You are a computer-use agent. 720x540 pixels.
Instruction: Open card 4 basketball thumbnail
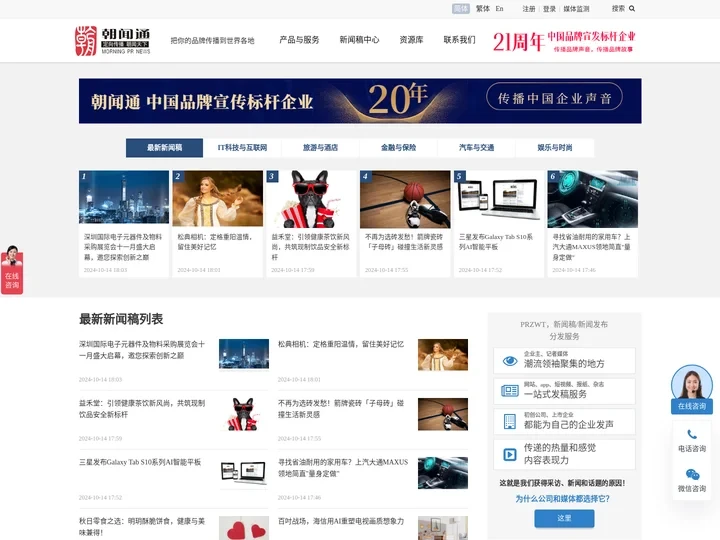(x=405, y=199)
